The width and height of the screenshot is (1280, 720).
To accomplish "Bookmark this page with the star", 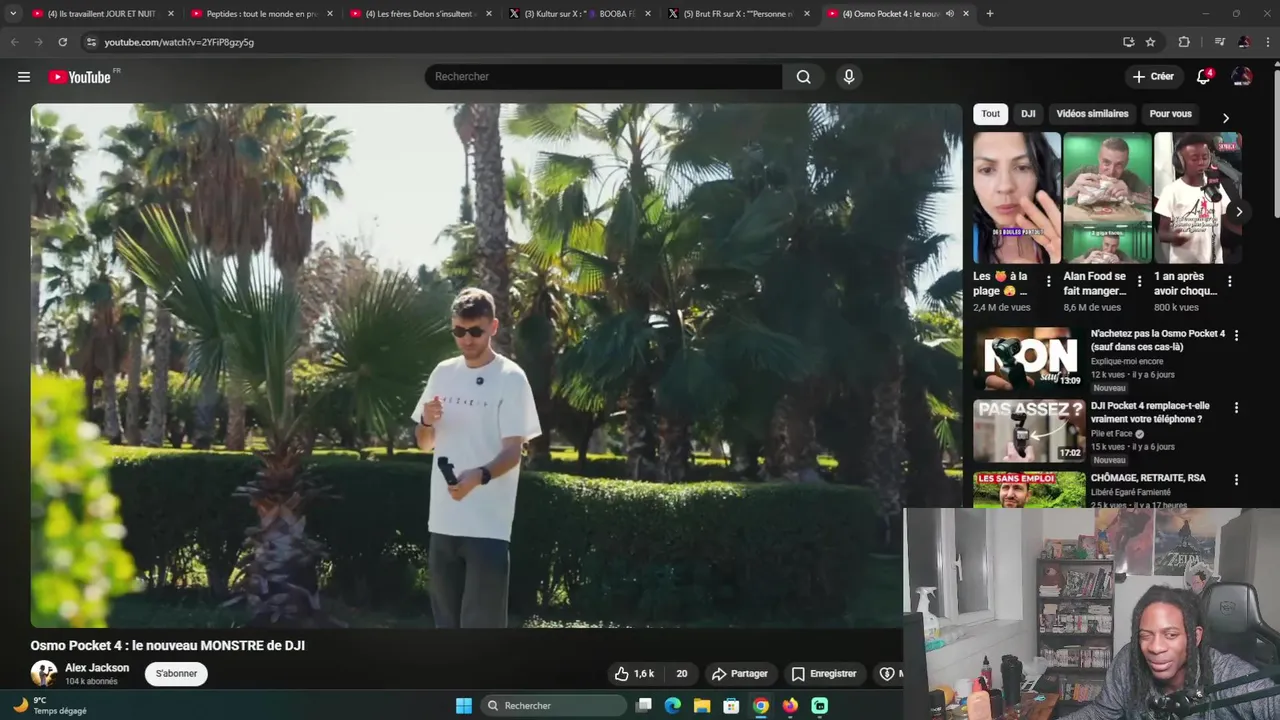I will tap(1150, 42).
